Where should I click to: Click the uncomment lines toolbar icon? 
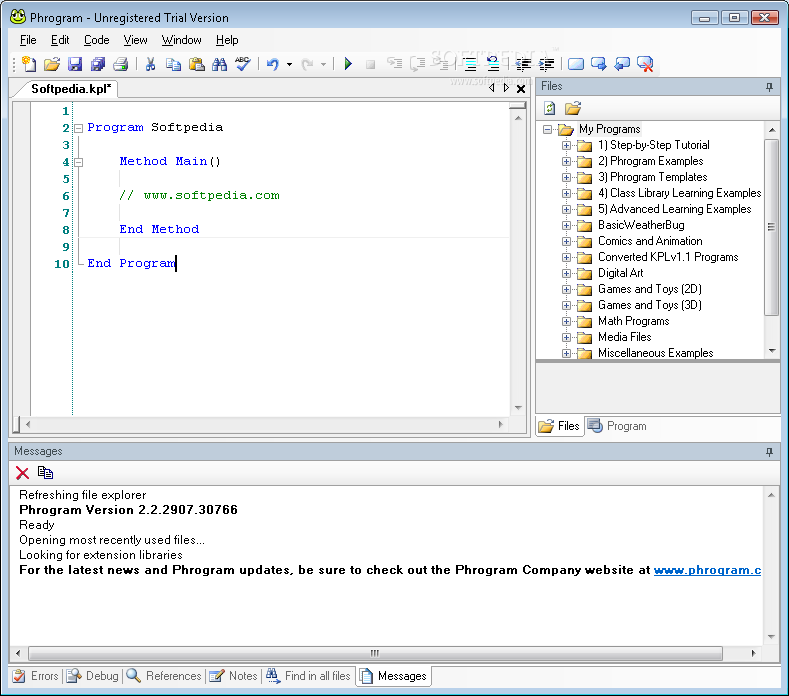click(493, 64)
